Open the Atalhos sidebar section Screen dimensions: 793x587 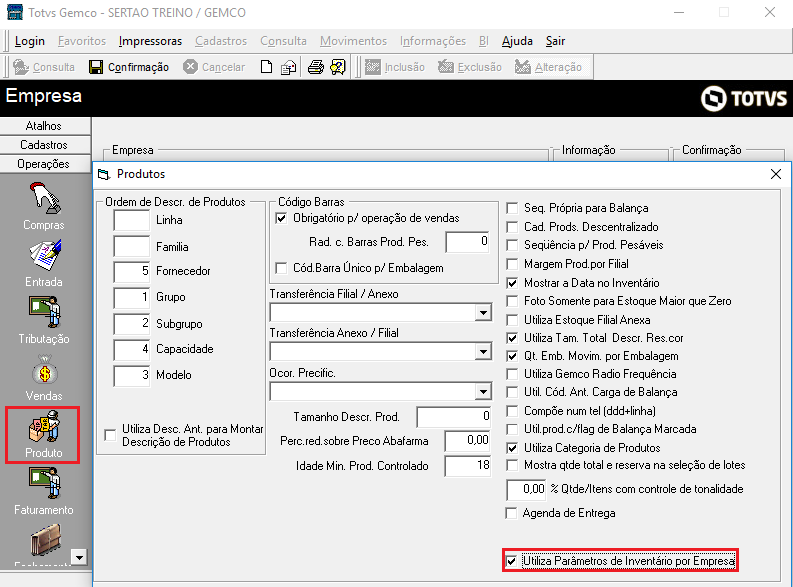pos(45,126)
